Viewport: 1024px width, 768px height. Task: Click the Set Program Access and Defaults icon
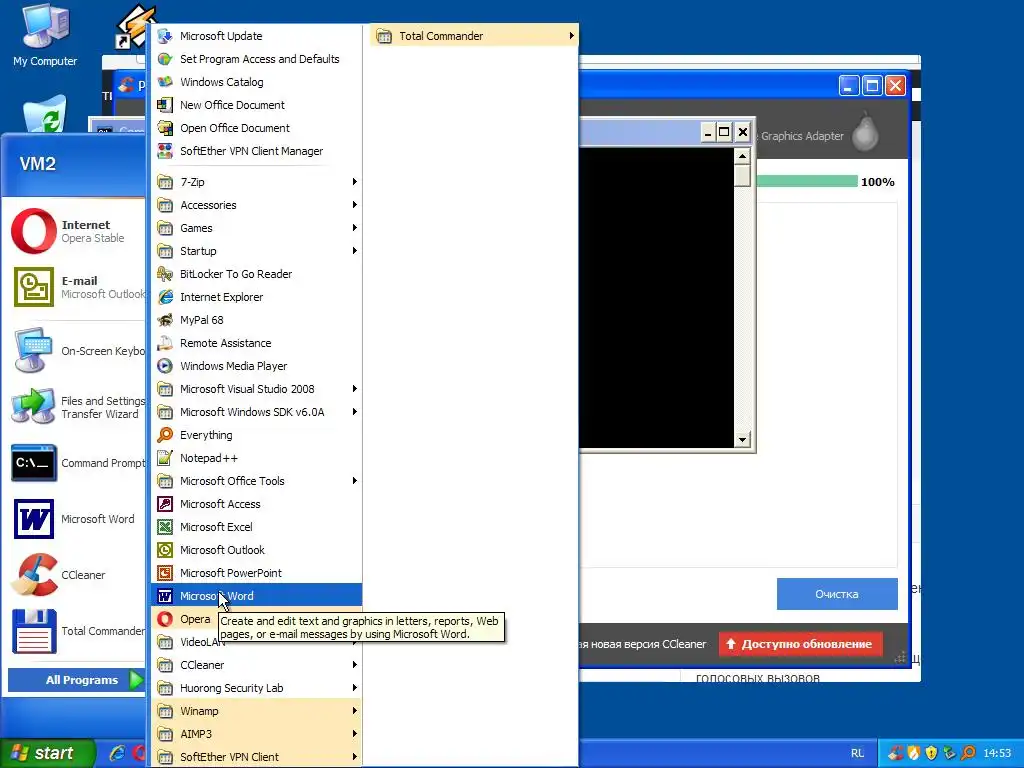coord(165,59)
